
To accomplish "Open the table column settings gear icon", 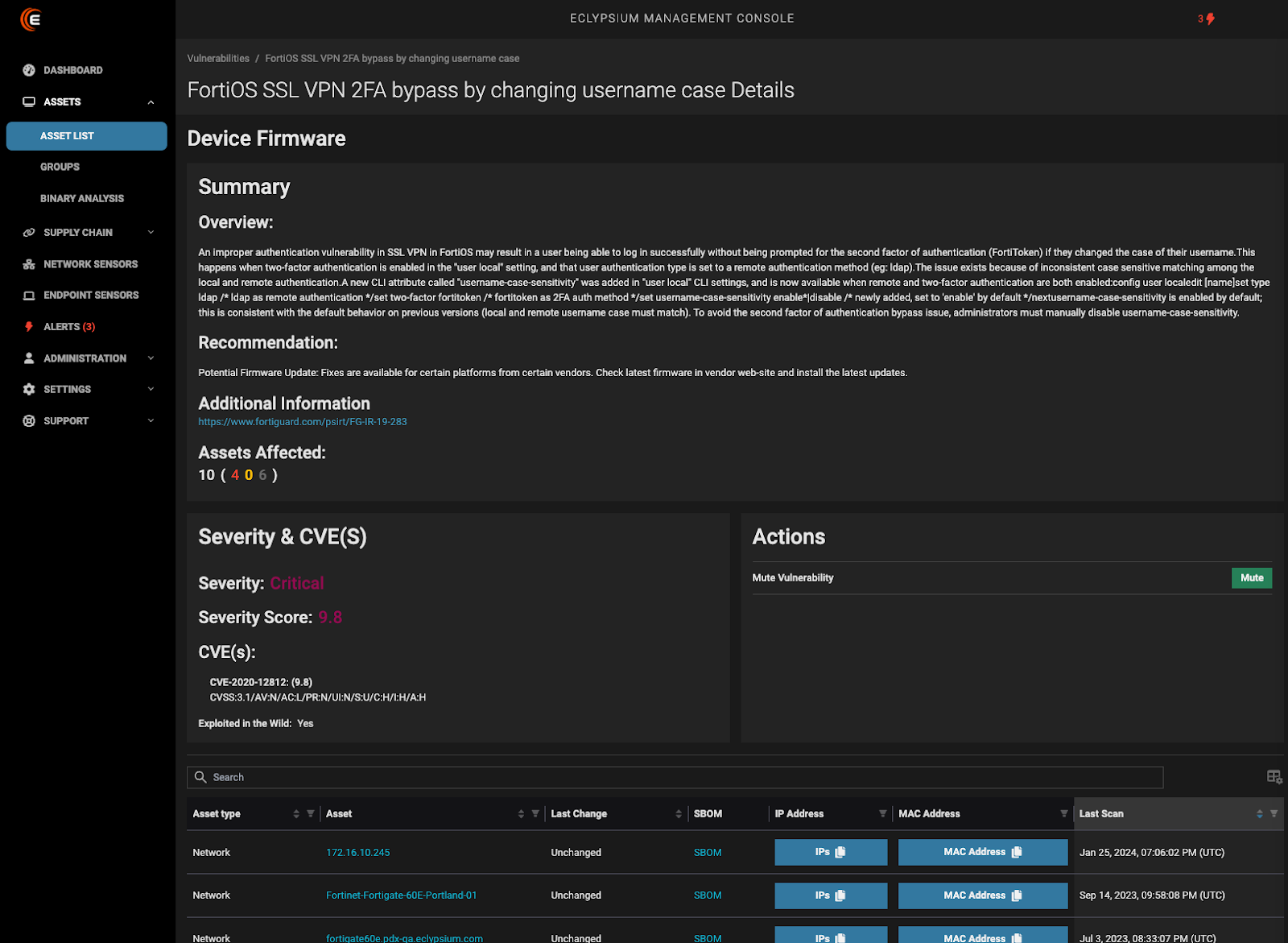I will (x=1274, y=776).
